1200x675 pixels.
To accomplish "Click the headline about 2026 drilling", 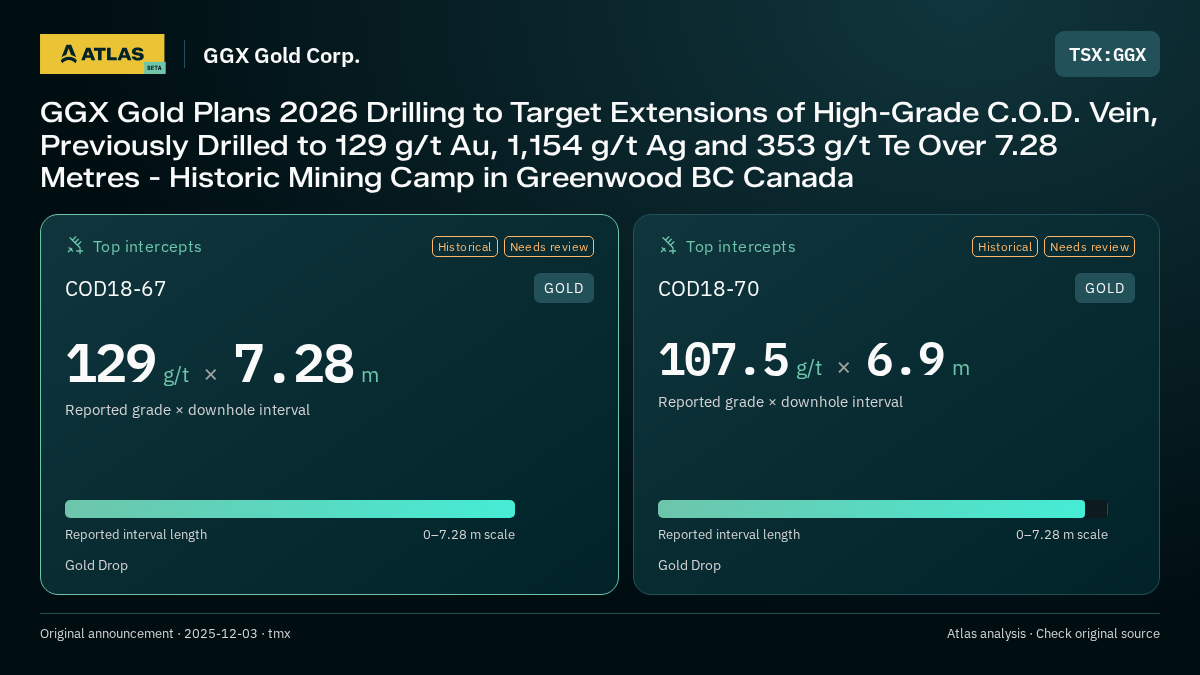I will pyautogui.click(x=599, y=145).
